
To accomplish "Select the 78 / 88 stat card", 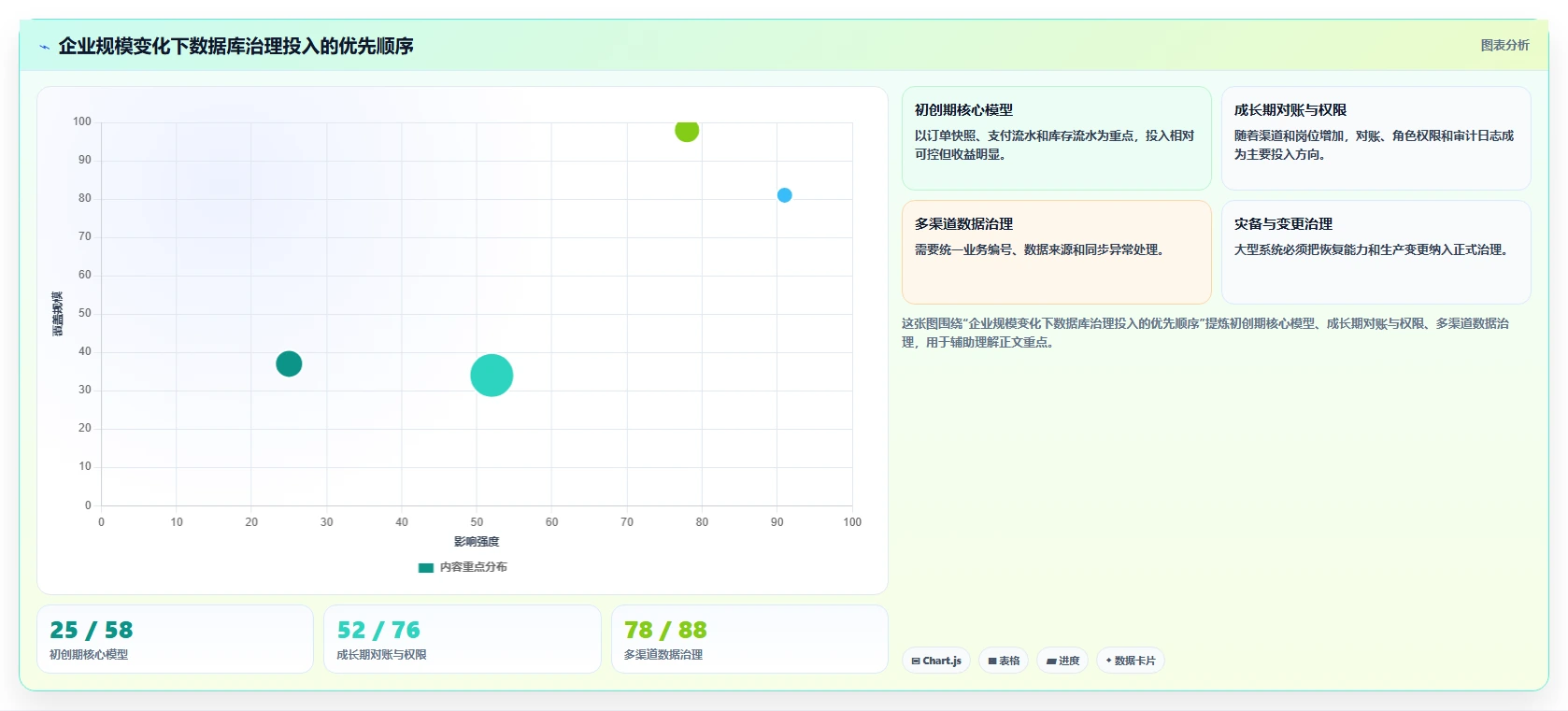I will 749,639.
